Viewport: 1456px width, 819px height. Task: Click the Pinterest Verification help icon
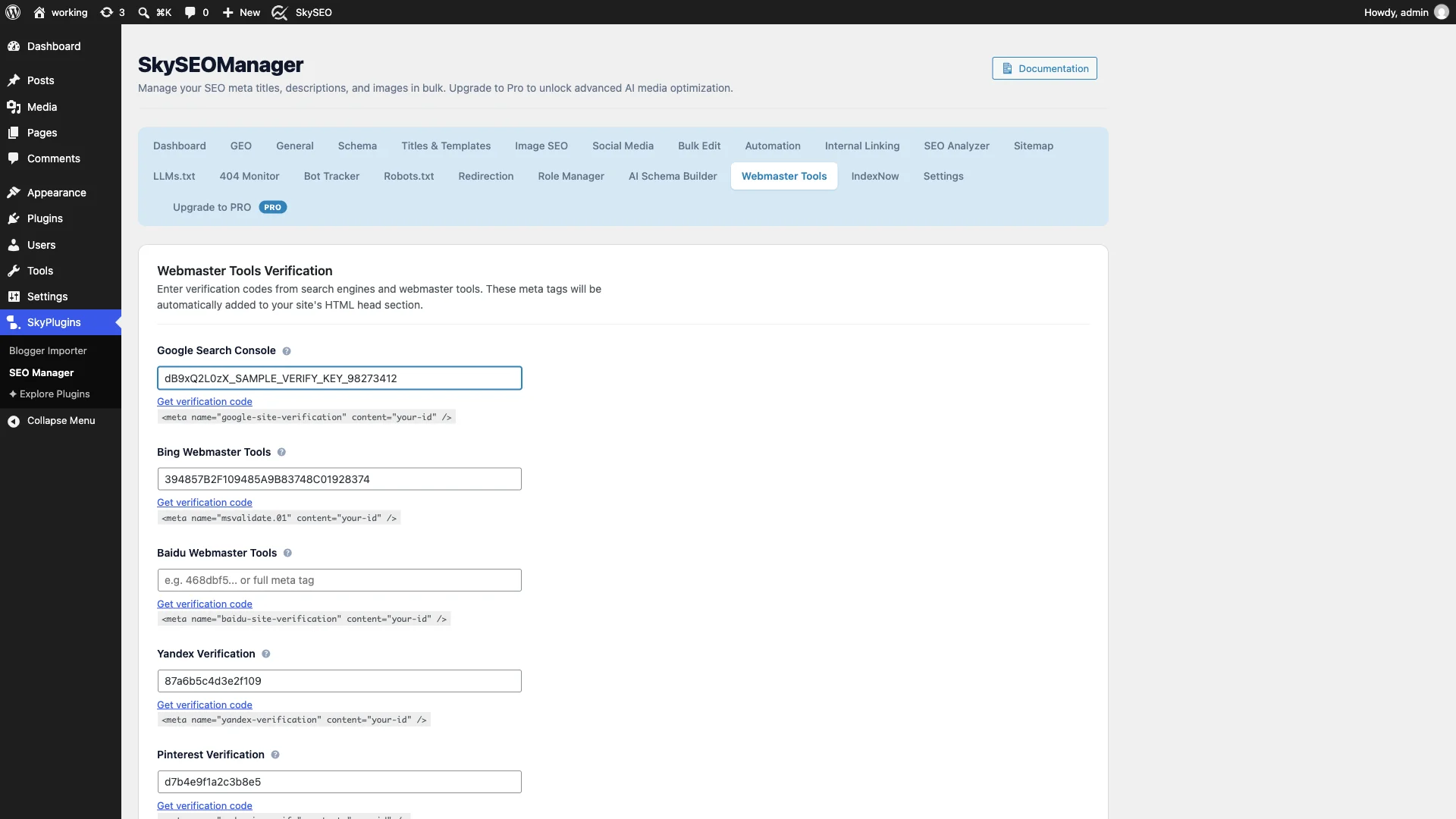click(x=275, y=755)
